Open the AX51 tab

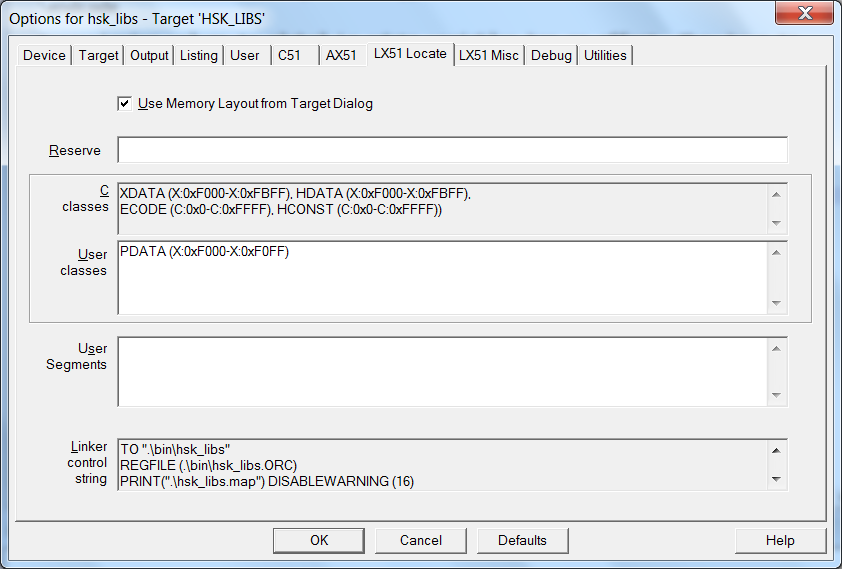tap(341, 55)
